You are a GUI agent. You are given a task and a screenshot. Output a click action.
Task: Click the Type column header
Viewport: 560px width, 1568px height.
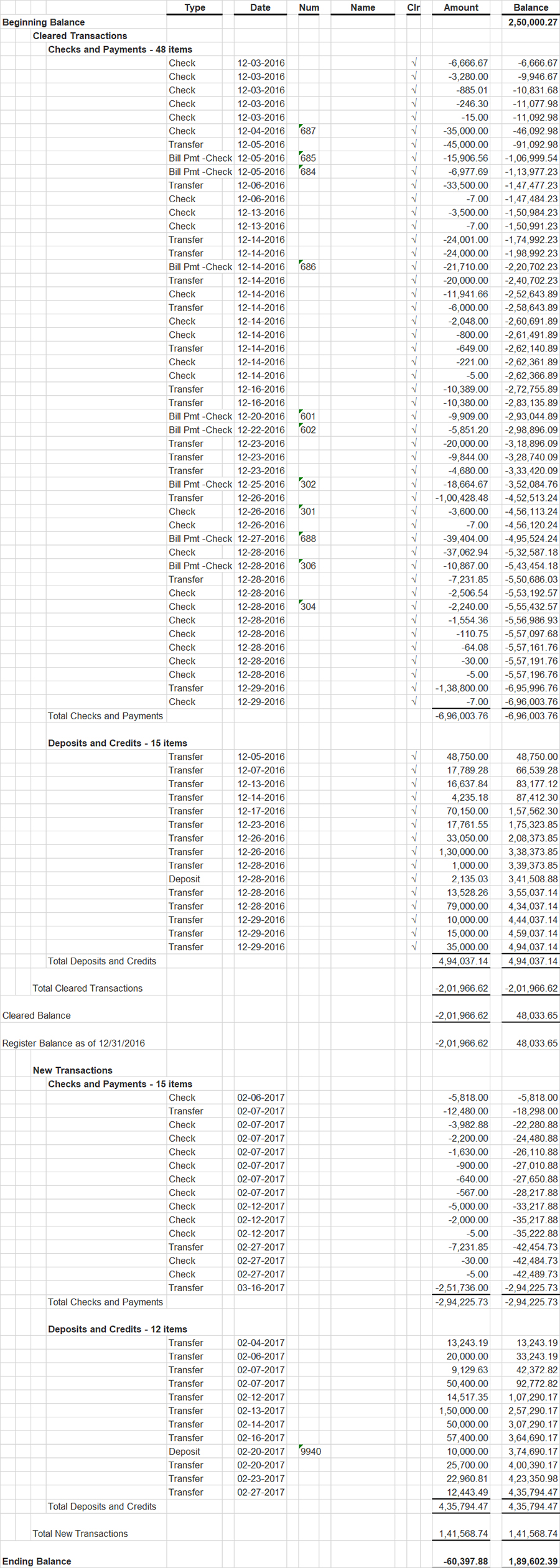coord(195,7)
